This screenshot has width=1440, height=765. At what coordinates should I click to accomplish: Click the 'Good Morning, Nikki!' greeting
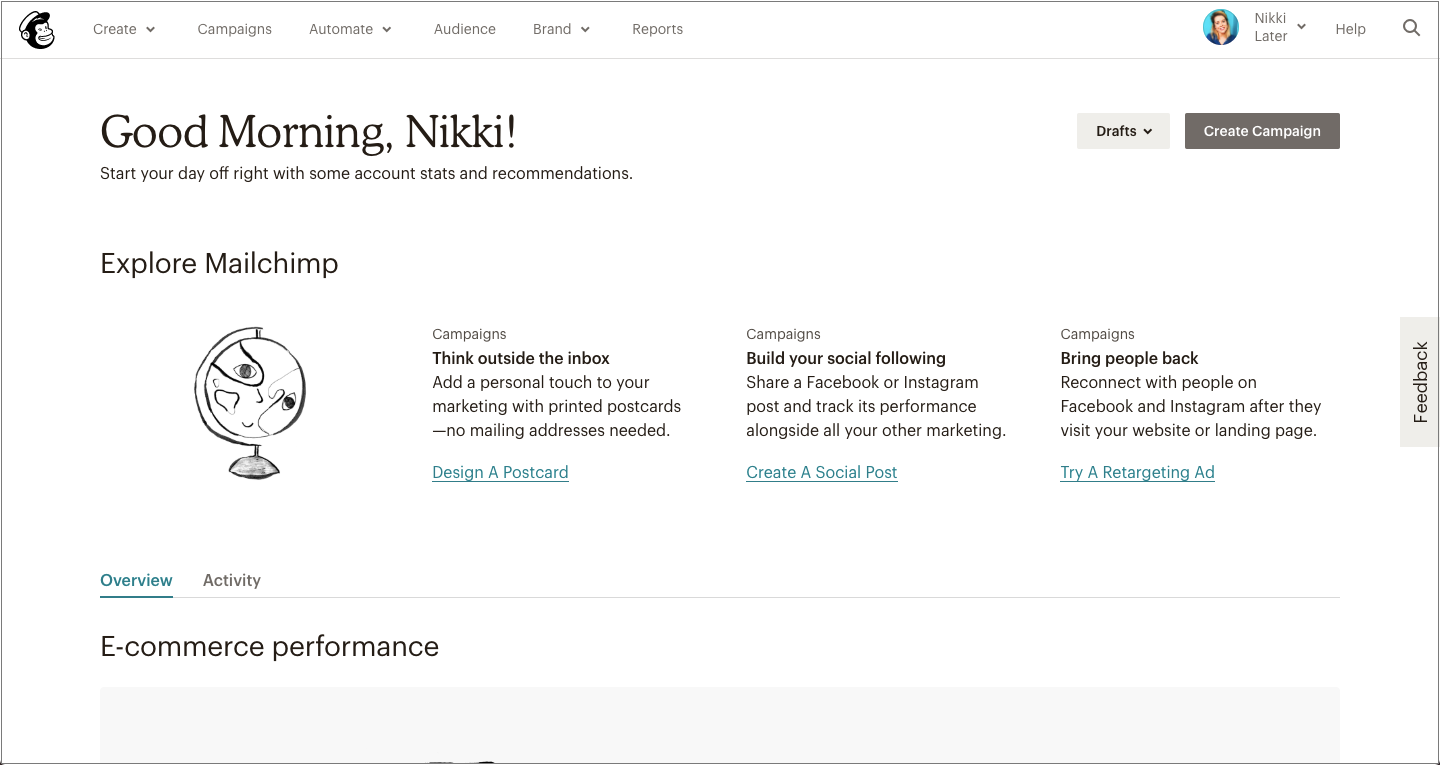[x=308, y=132]
